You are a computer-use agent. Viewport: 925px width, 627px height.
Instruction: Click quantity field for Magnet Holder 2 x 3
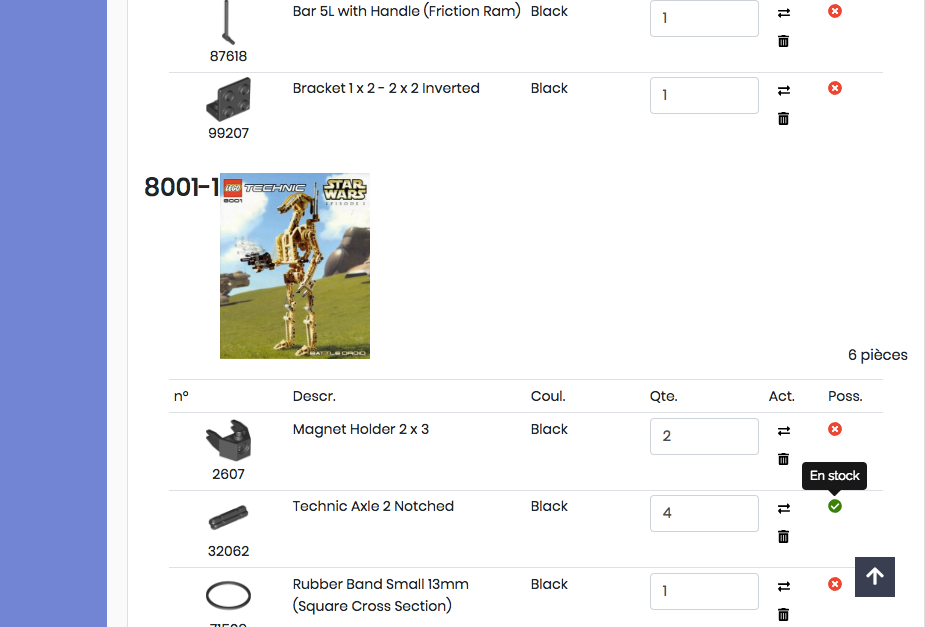click(x=704, y=436)
